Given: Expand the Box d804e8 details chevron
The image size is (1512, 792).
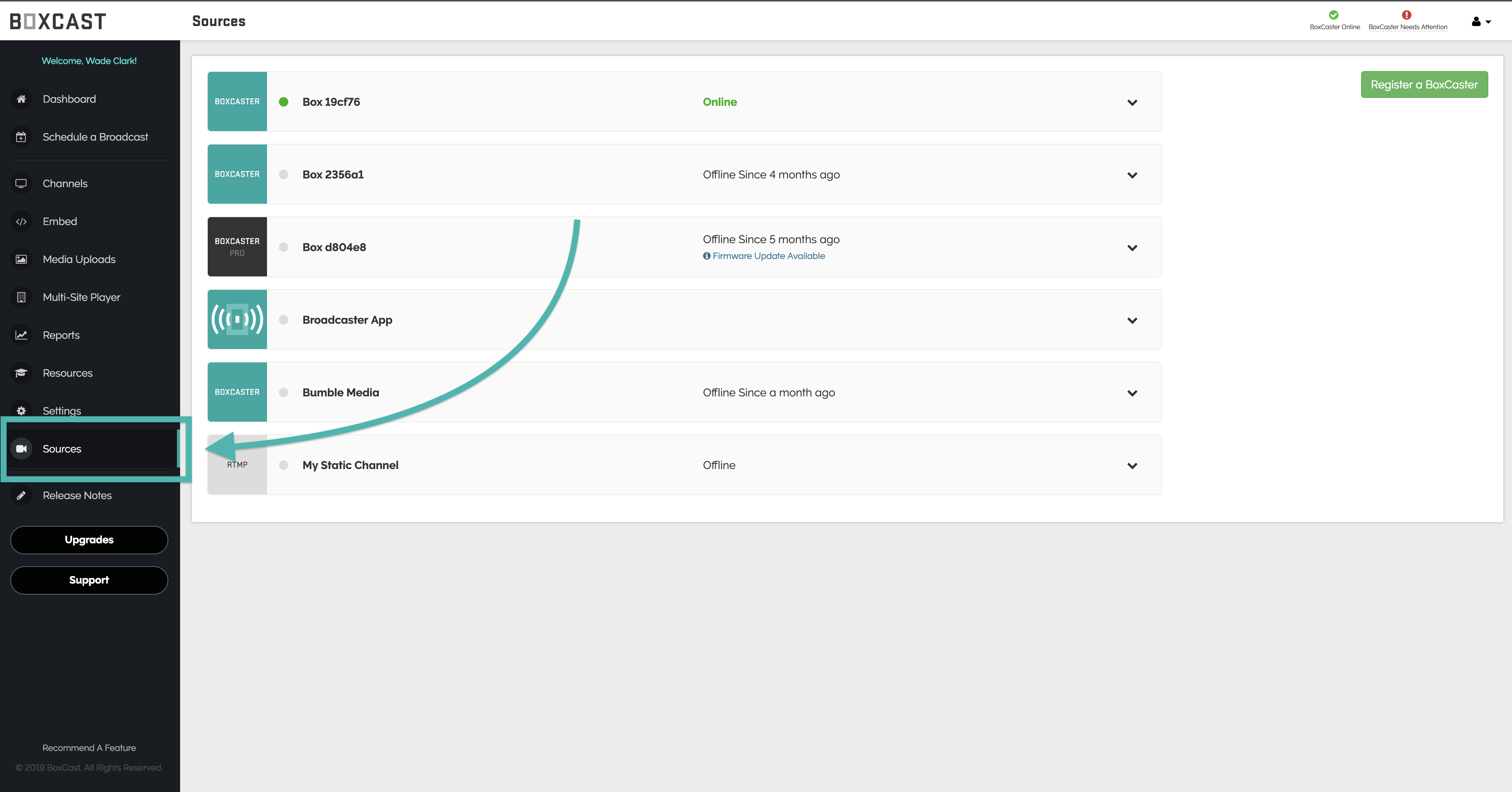Looking at the screenshot, I should tap(1132, 248).
